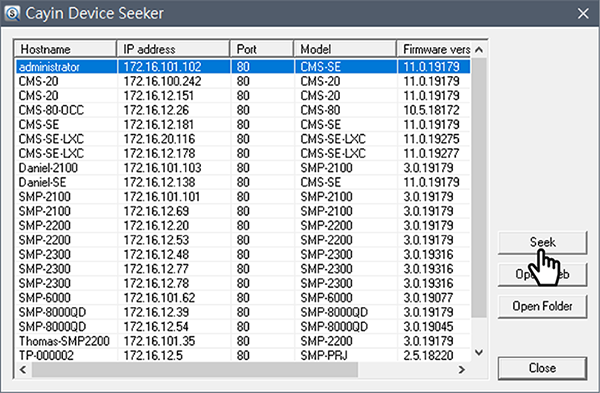
Task: Select host with IP 172.16.12.151
Action: pos(243,96)
